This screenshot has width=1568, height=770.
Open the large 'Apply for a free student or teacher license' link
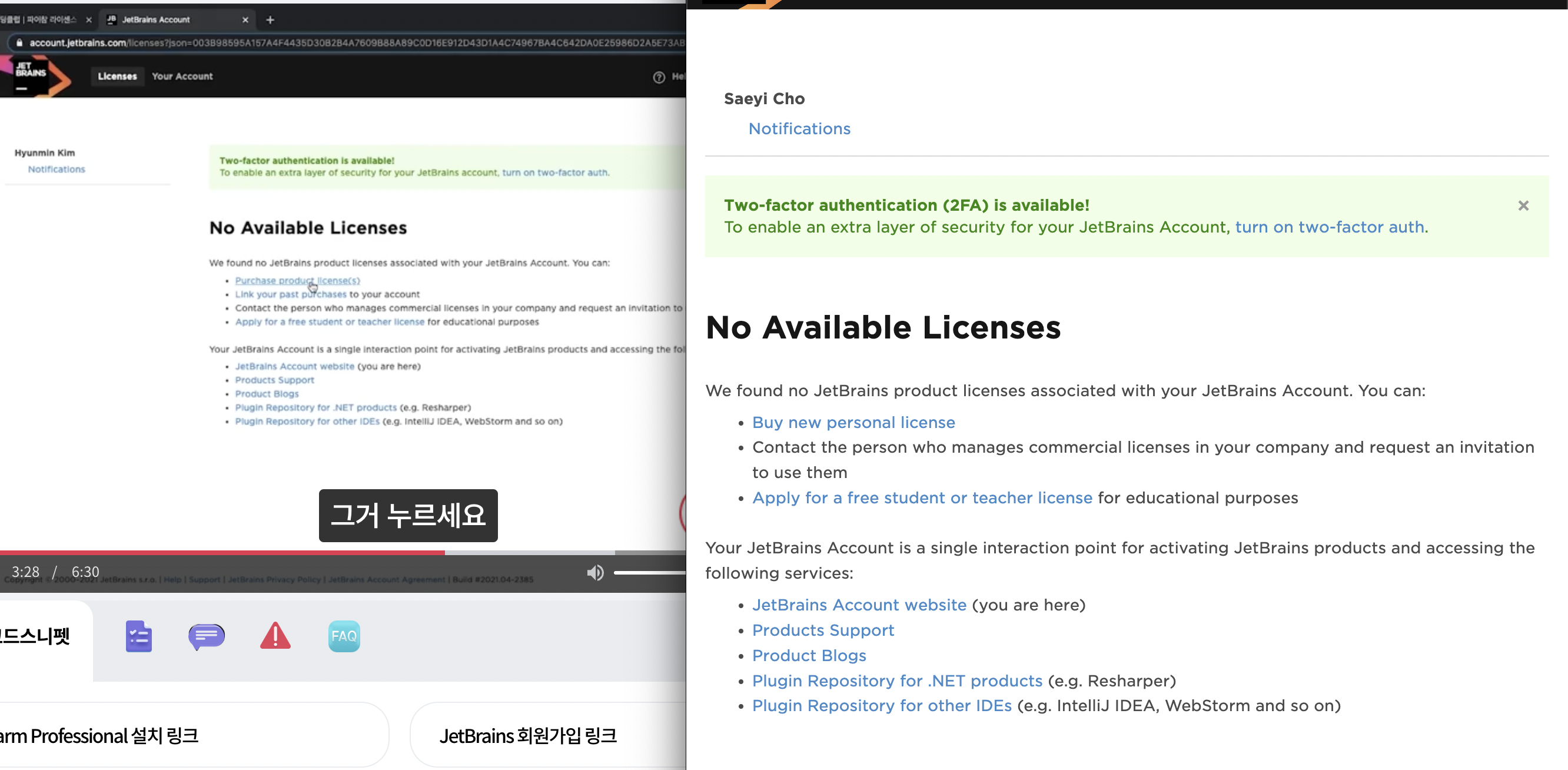pyautogui.click(x=922, y=498)
